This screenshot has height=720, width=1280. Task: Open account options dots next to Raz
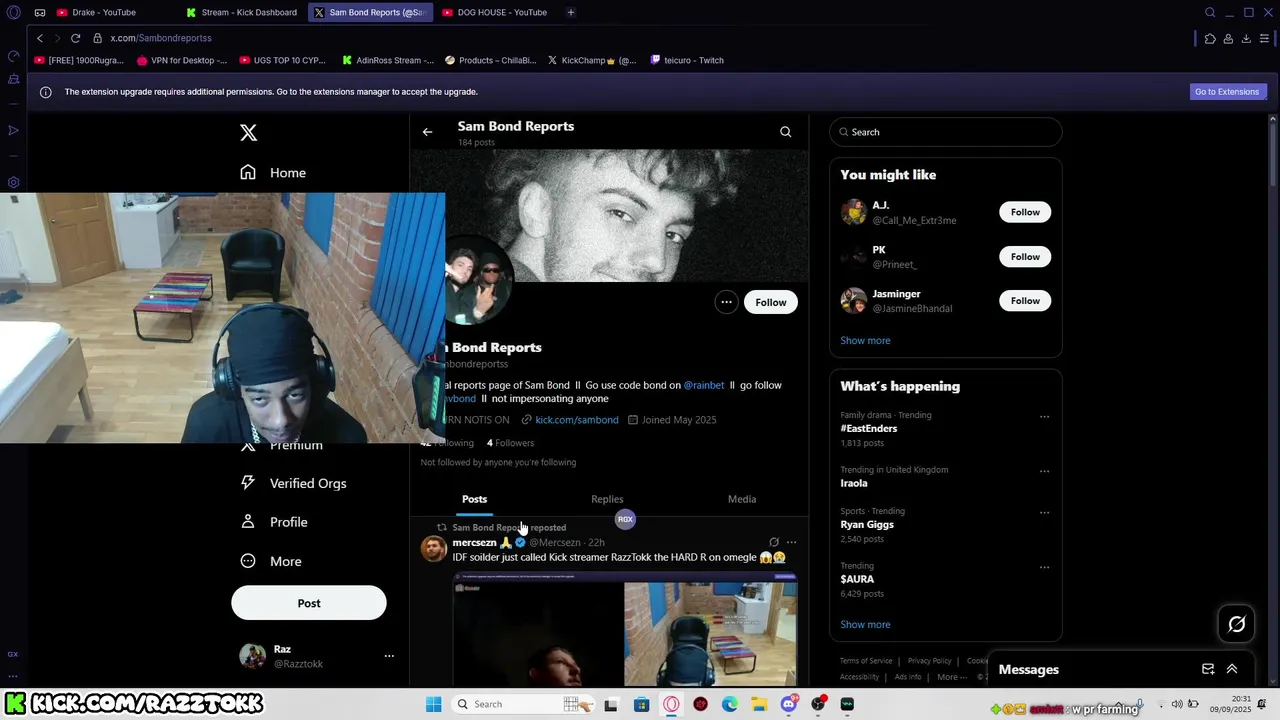(x=389, y=656)
